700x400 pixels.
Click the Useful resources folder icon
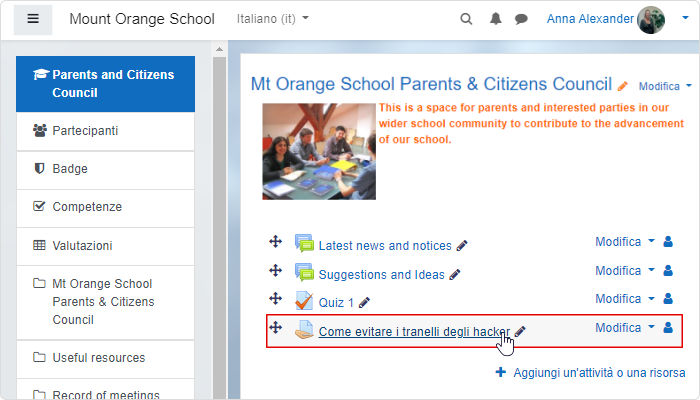(x=39, y=357)
